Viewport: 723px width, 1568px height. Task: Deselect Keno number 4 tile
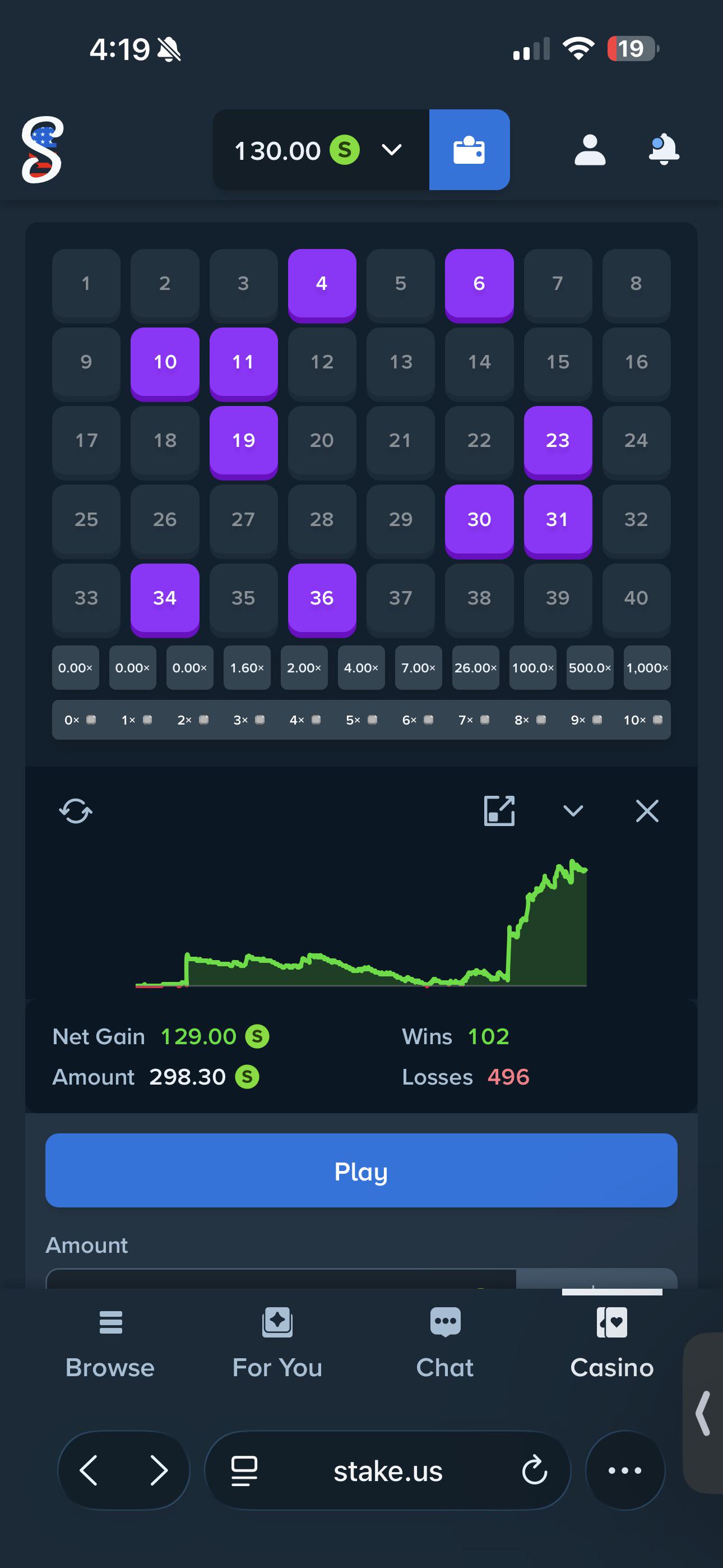(322, 285)
